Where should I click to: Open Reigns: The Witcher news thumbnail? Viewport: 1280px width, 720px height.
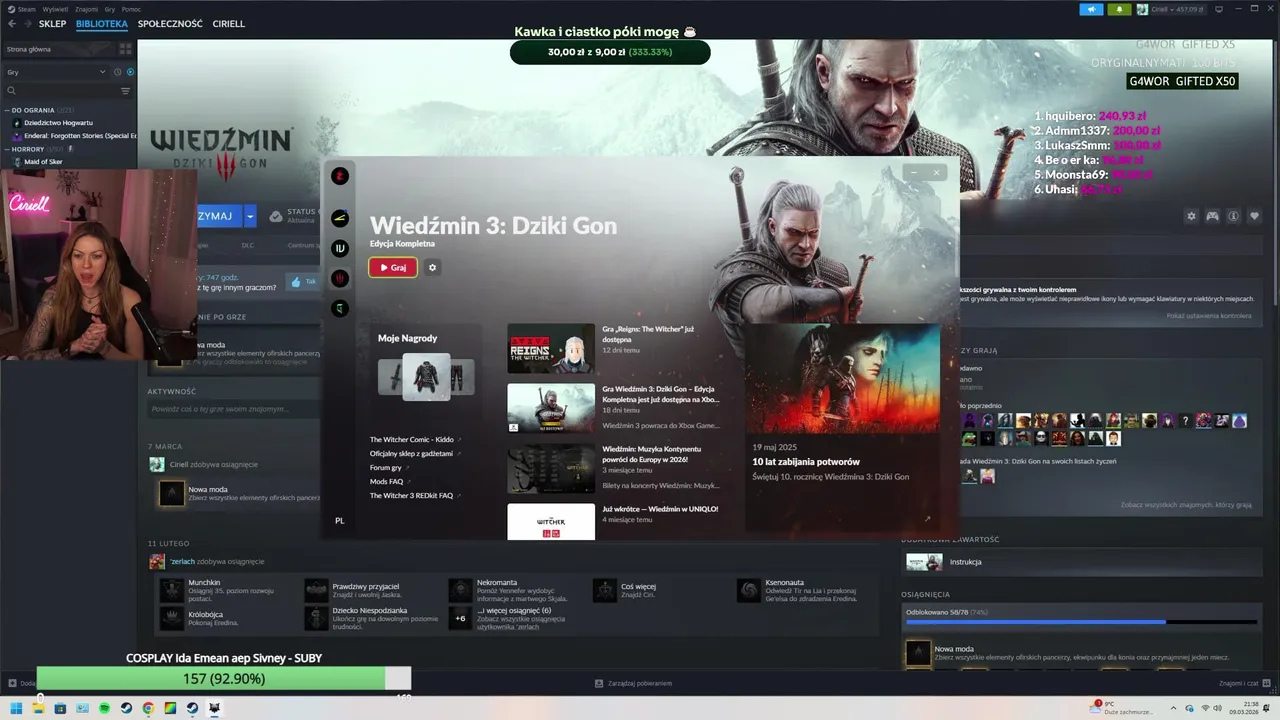click(551, 348)
